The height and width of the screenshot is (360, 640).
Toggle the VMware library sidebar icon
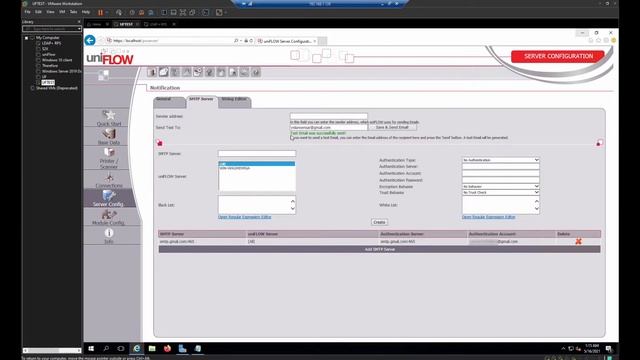point(164,12)
